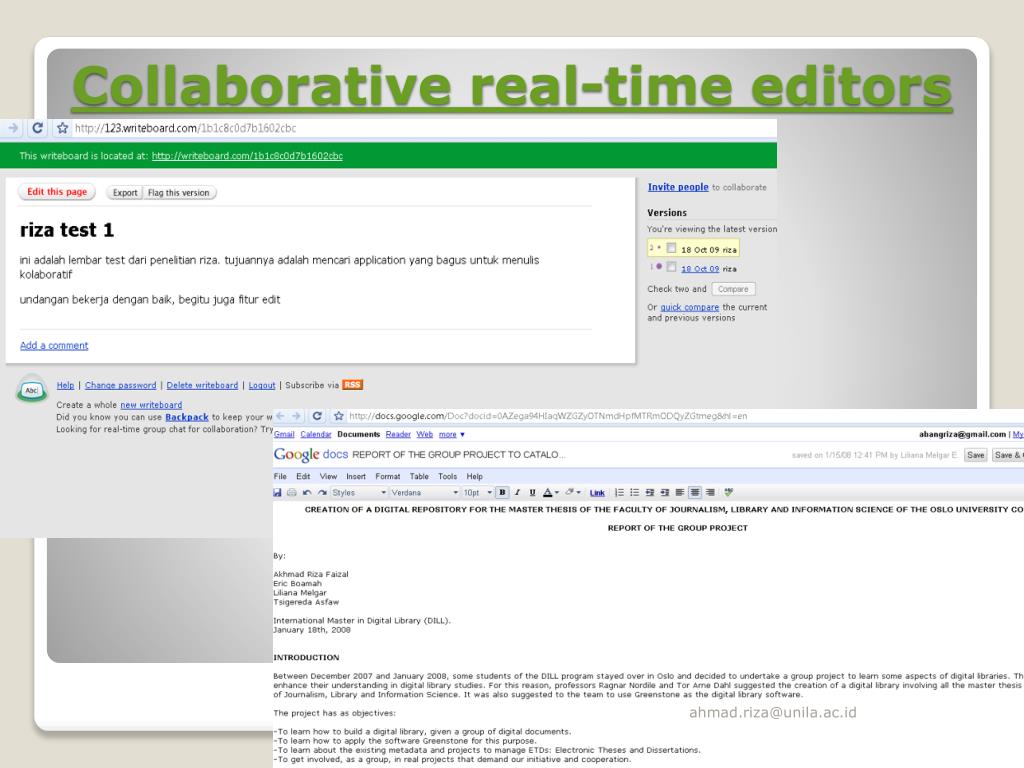Align text right in Google Docs
Viewport: 1024px width, 768px height.
tap(711, 493)
